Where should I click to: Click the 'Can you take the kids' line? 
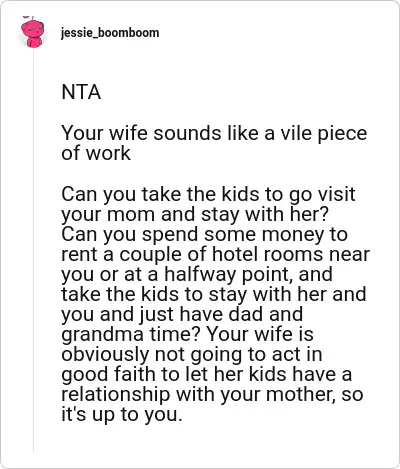[x=208, y=194]
